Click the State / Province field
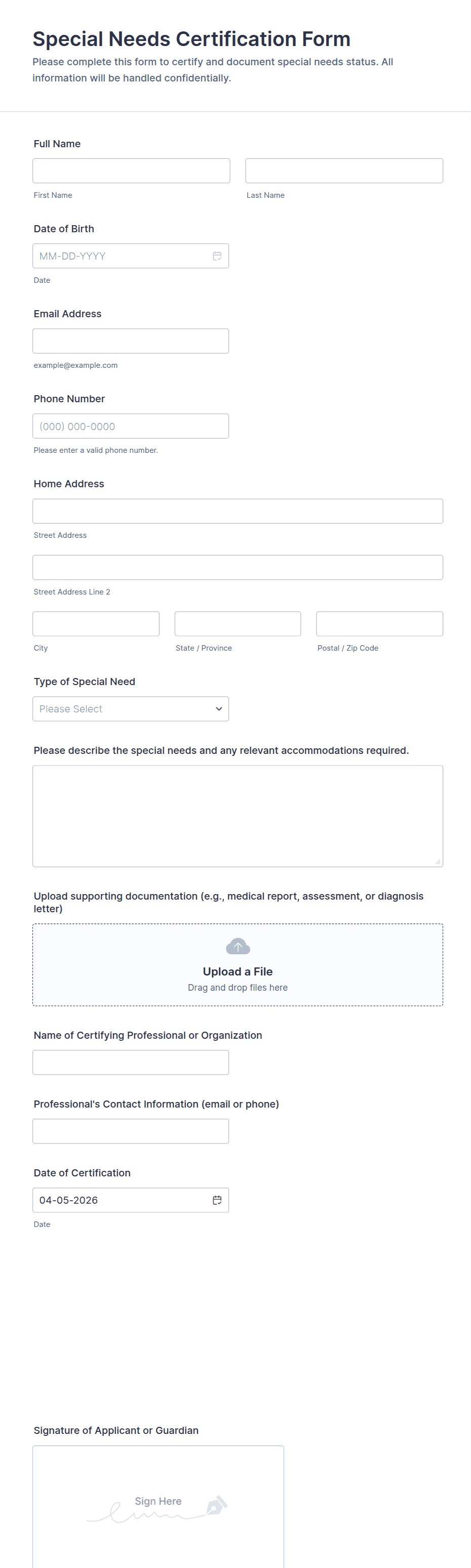 coord(238,624)
